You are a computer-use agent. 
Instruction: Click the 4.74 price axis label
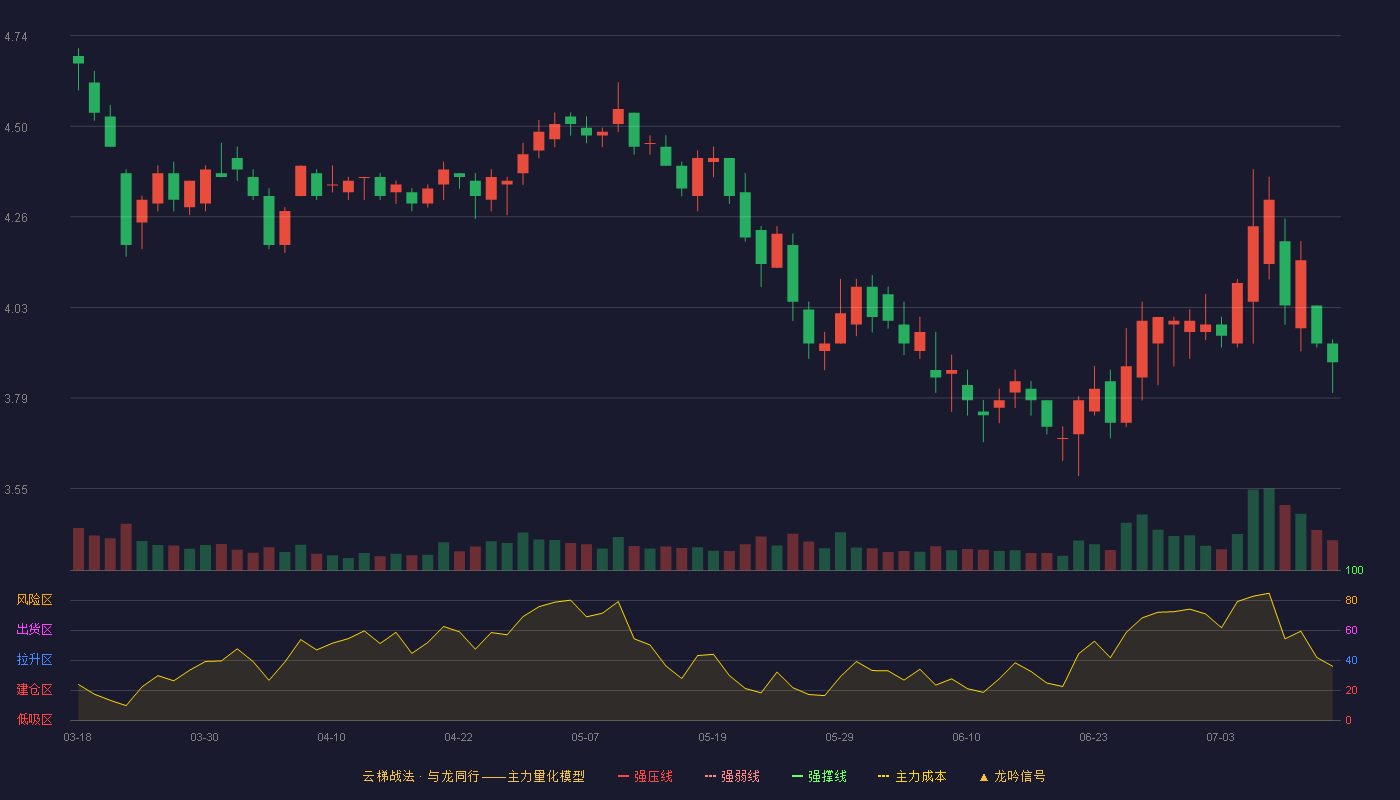click(16, 37)
